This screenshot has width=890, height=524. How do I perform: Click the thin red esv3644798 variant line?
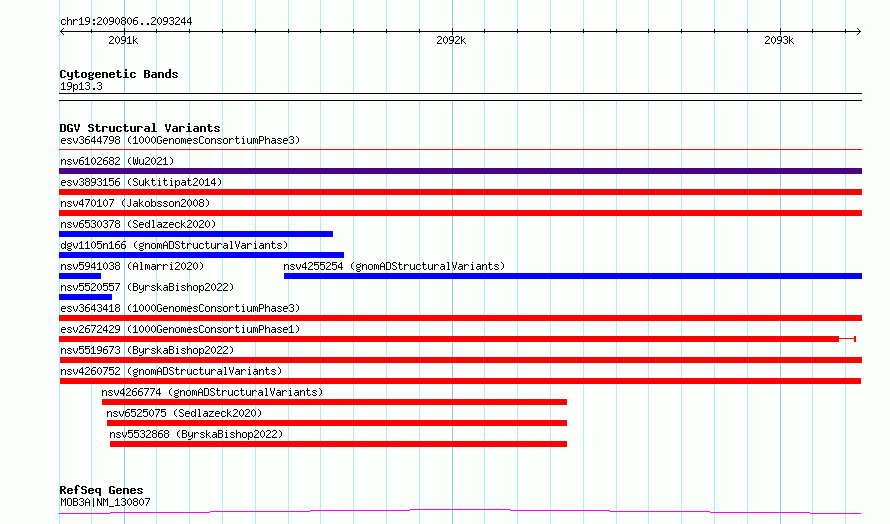[x=460, y=150]
